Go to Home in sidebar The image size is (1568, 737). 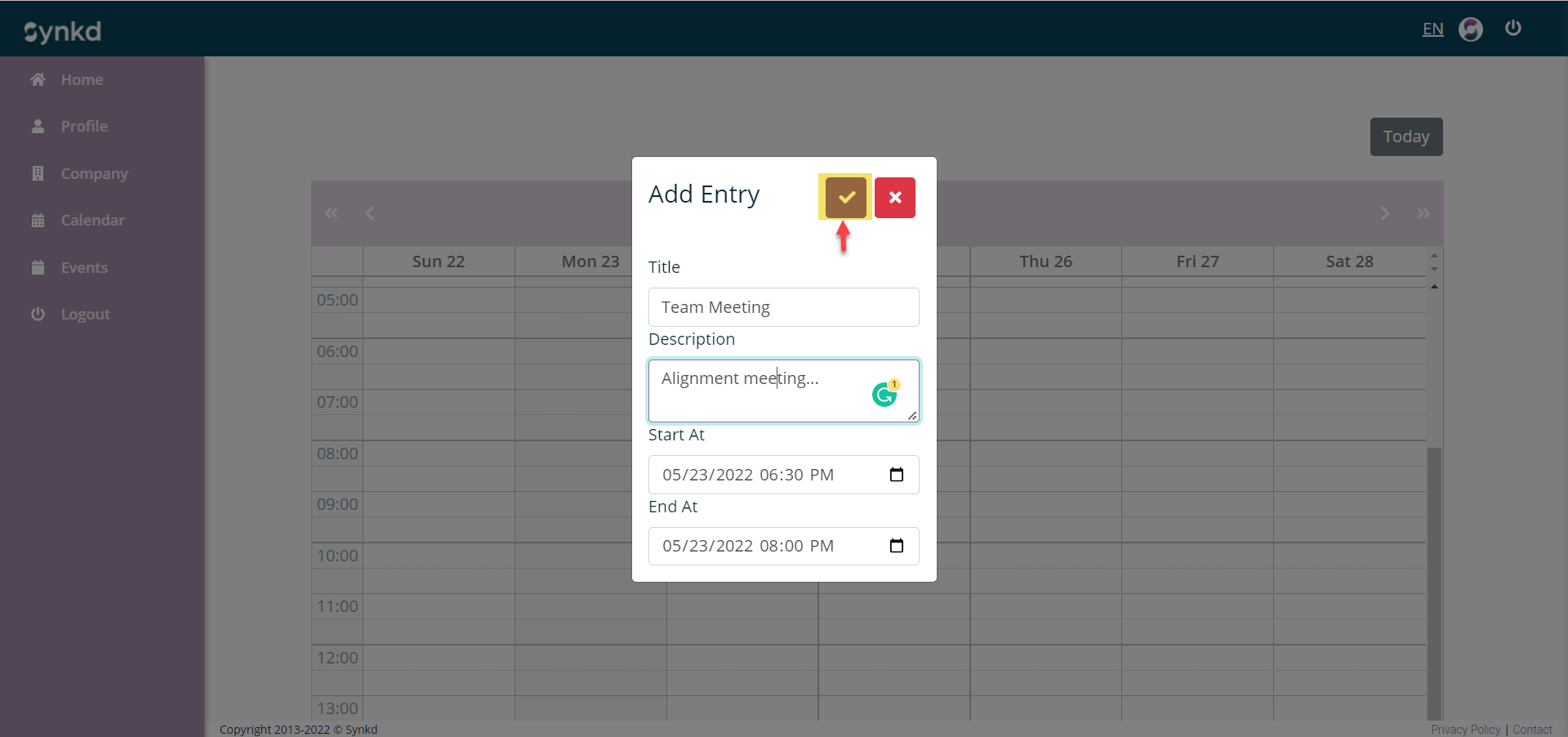coord(82,80)
